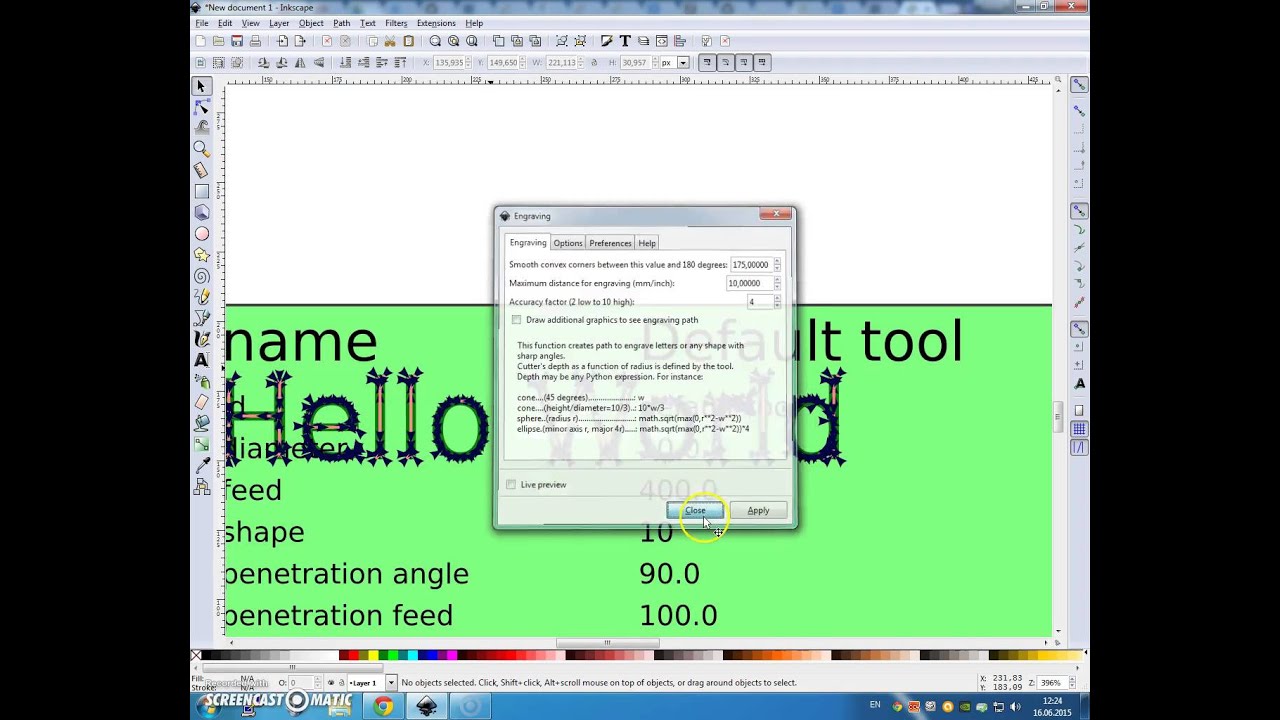Screen dimensions: 1280x720
Task: Open the Extensions menu
Action: pos(436,23)
